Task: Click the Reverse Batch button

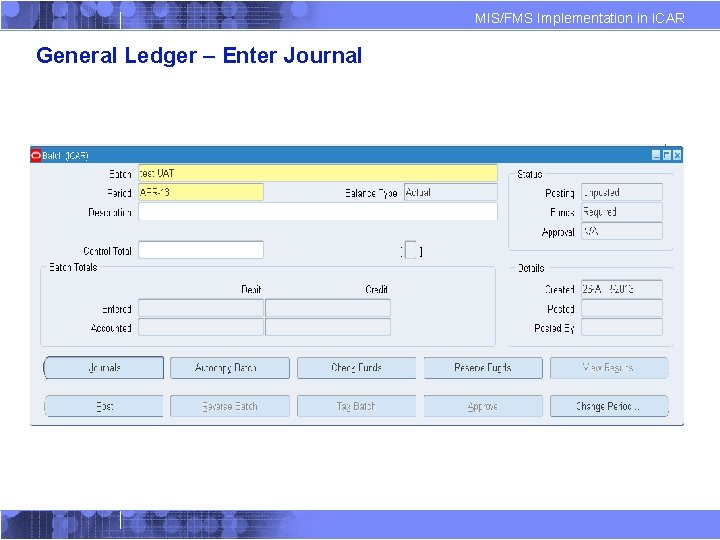Action: [230, 406]
